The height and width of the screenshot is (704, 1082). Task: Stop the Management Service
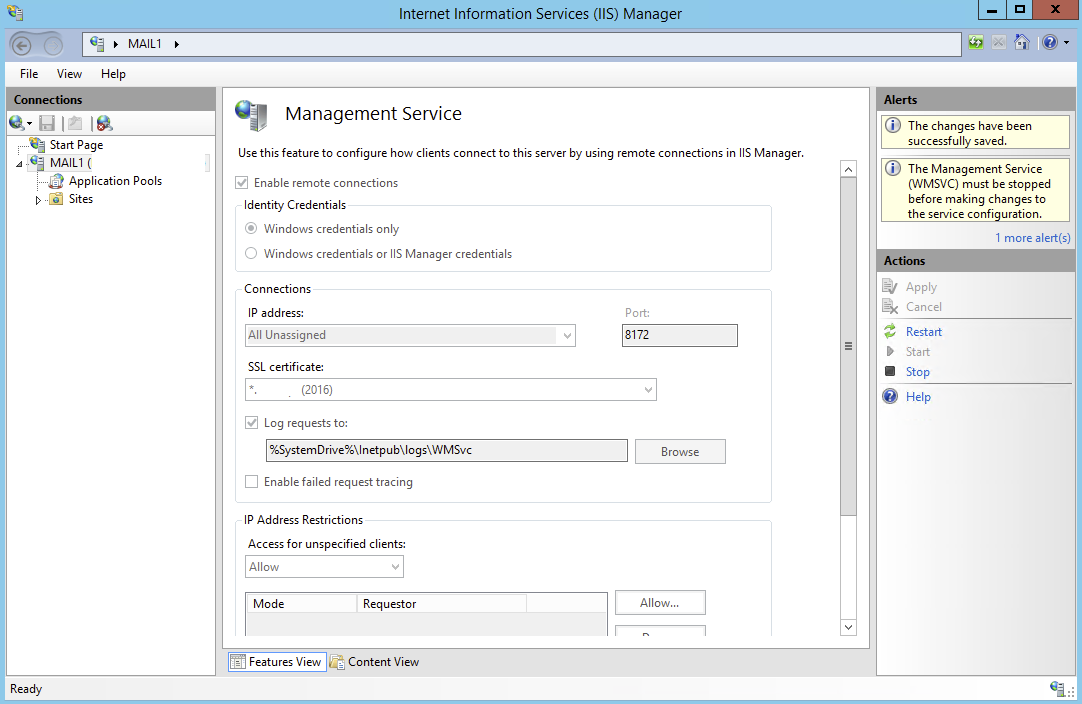coord(917,371)
